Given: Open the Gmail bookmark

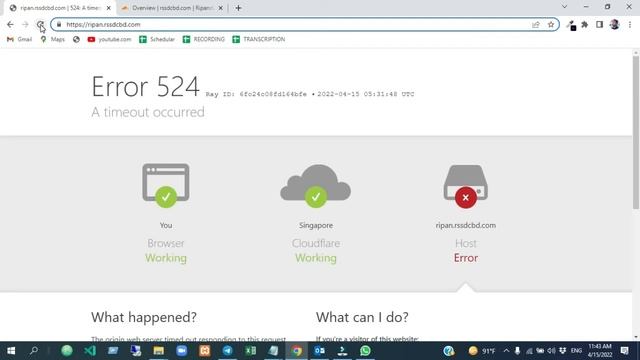Looking at the screenshot, I should (19, 39).
